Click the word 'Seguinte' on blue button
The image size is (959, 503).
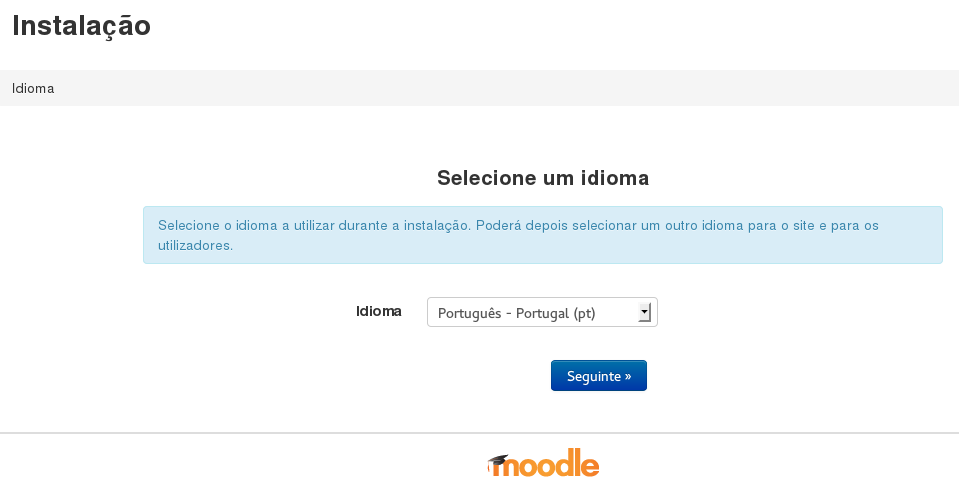pos(594,376)
